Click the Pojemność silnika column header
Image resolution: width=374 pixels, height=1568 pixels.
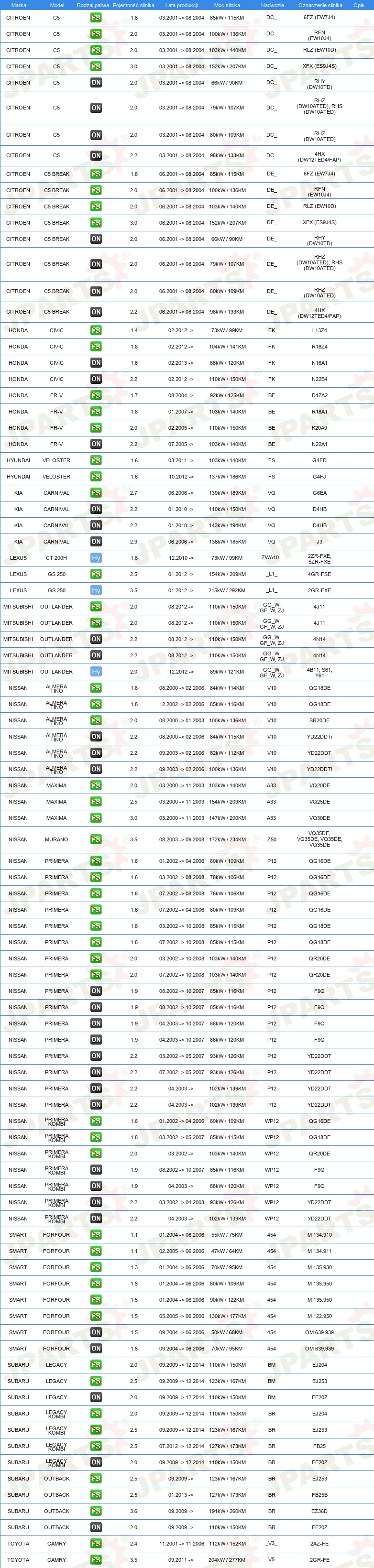tap(133, 5)
